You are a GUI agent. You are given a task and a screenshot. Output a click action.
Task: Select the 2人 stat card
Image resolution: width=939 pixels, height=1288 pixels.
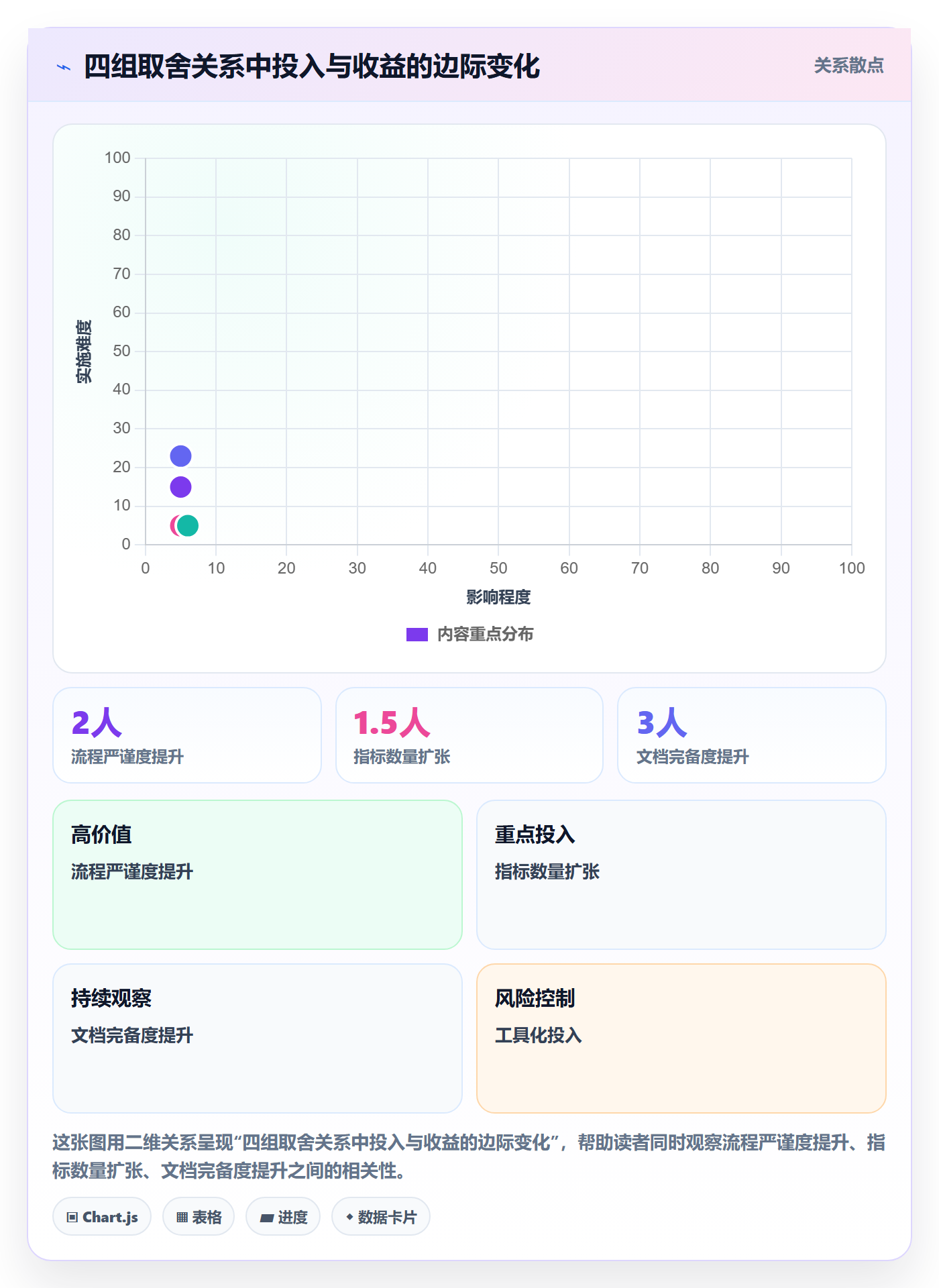[x=187, y=735]
